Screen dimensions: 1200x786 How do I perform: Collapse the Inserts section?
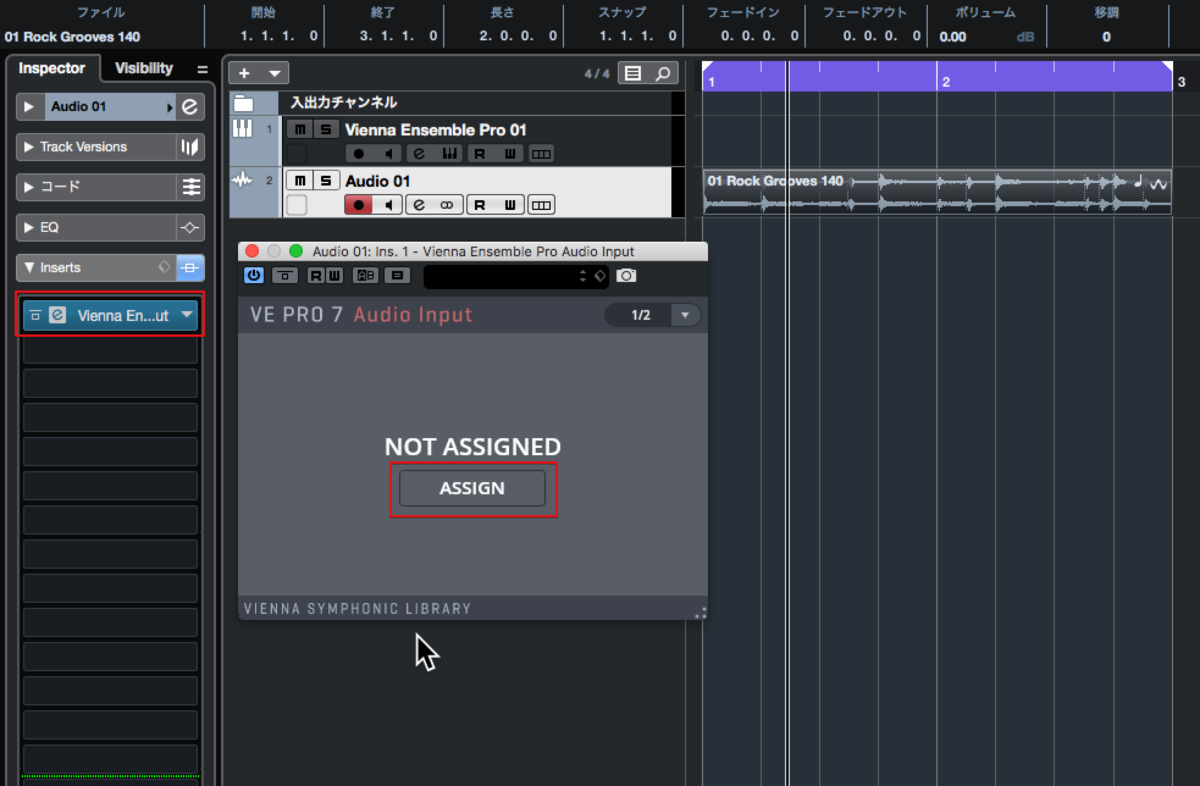click(29, 267)
